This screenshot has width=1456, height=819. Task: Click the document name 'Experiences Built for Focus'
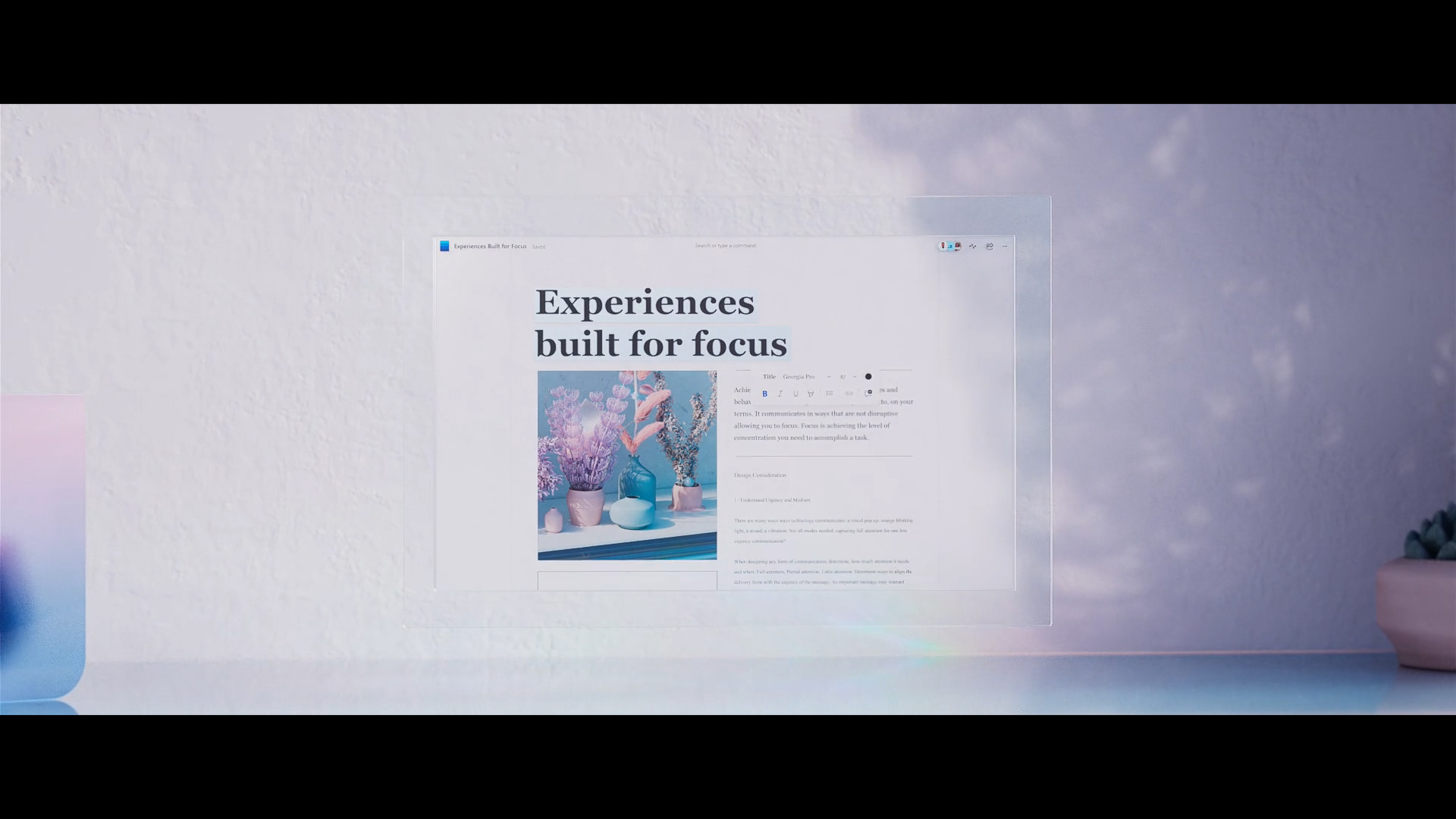(490, 246)
